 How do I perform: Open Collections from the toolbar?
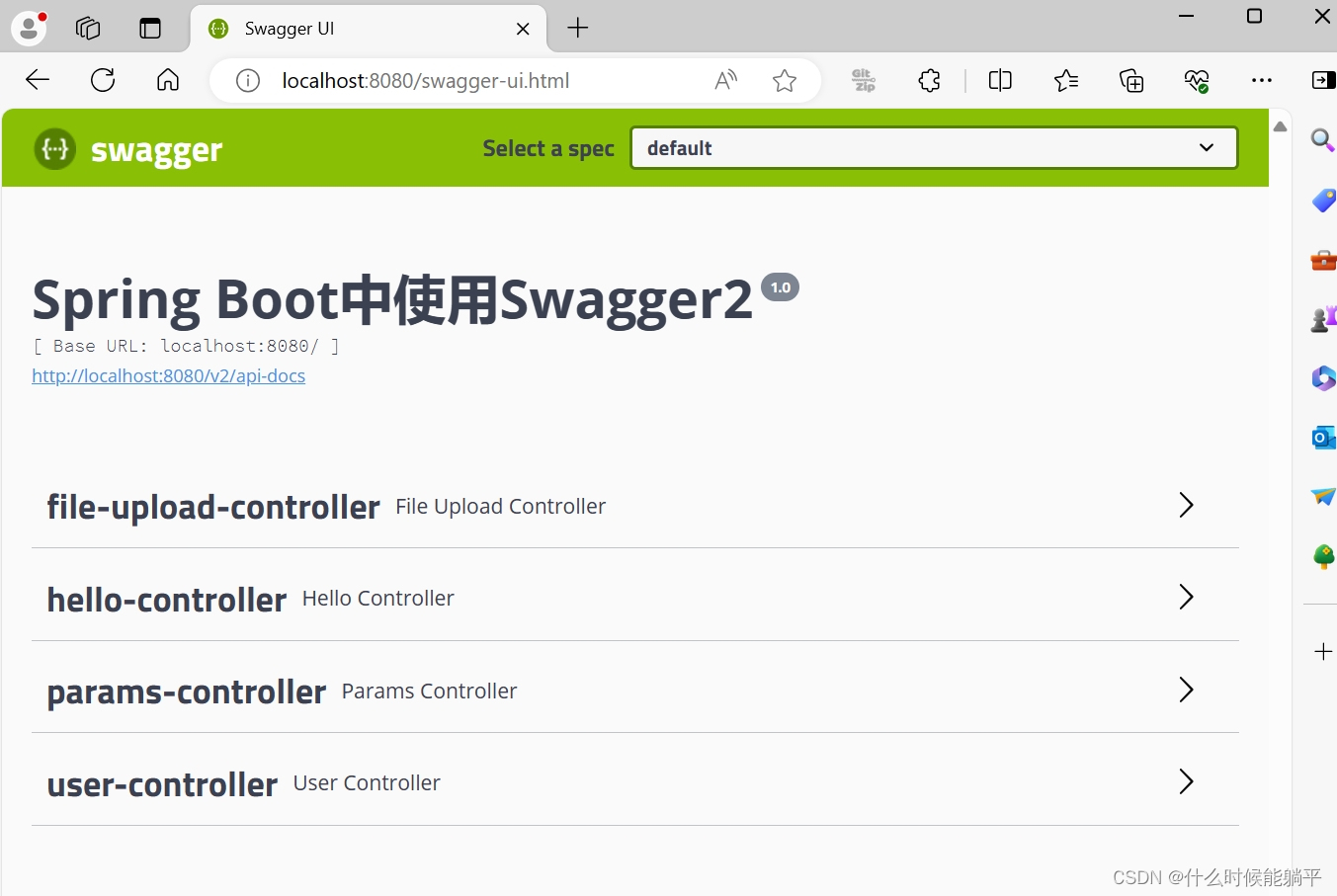point(1130,80)
